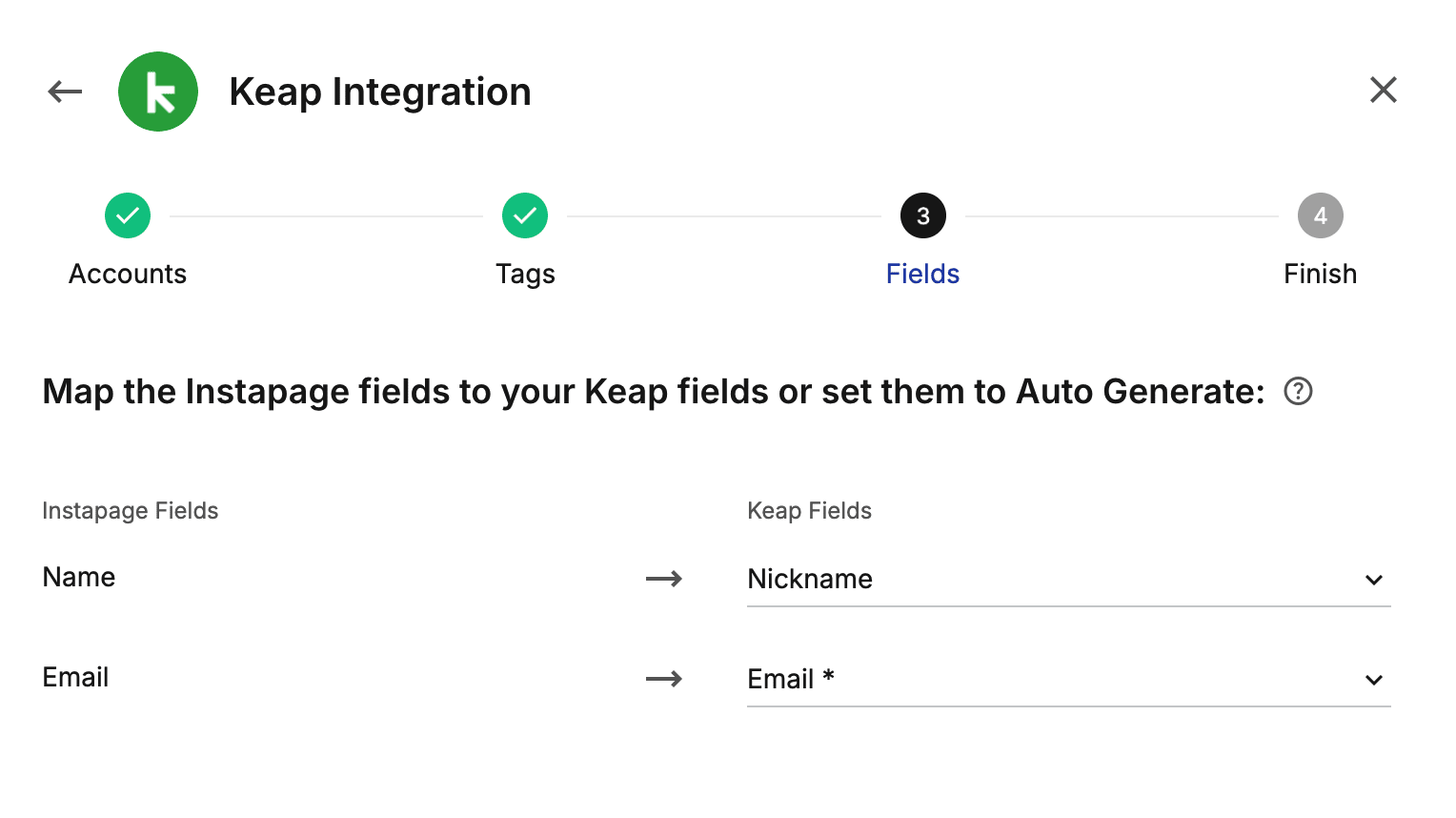Go to the Tags step label
The image size is (1456, 818).
coord(525,275)
